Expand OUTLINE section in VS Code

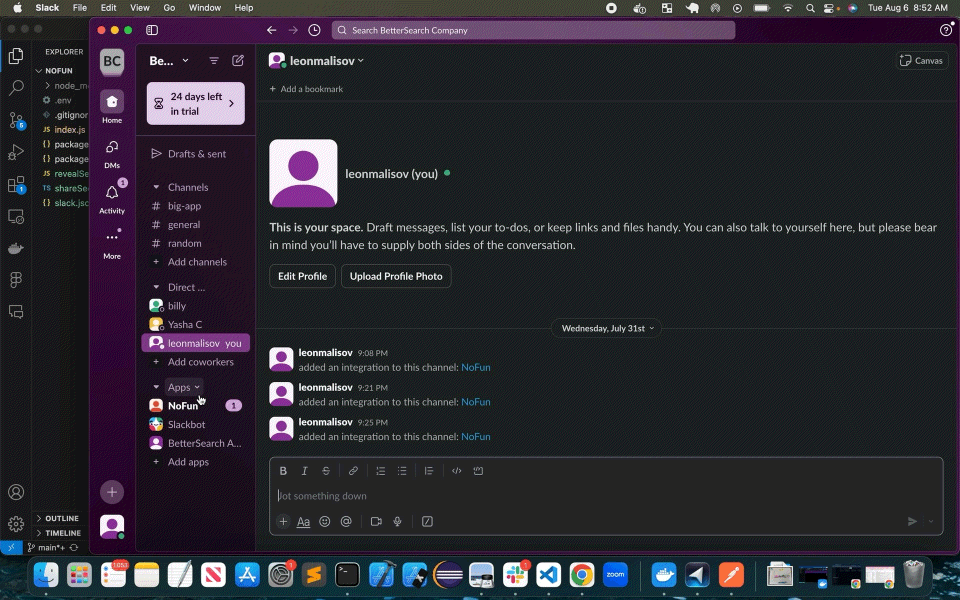click(60, 519)
